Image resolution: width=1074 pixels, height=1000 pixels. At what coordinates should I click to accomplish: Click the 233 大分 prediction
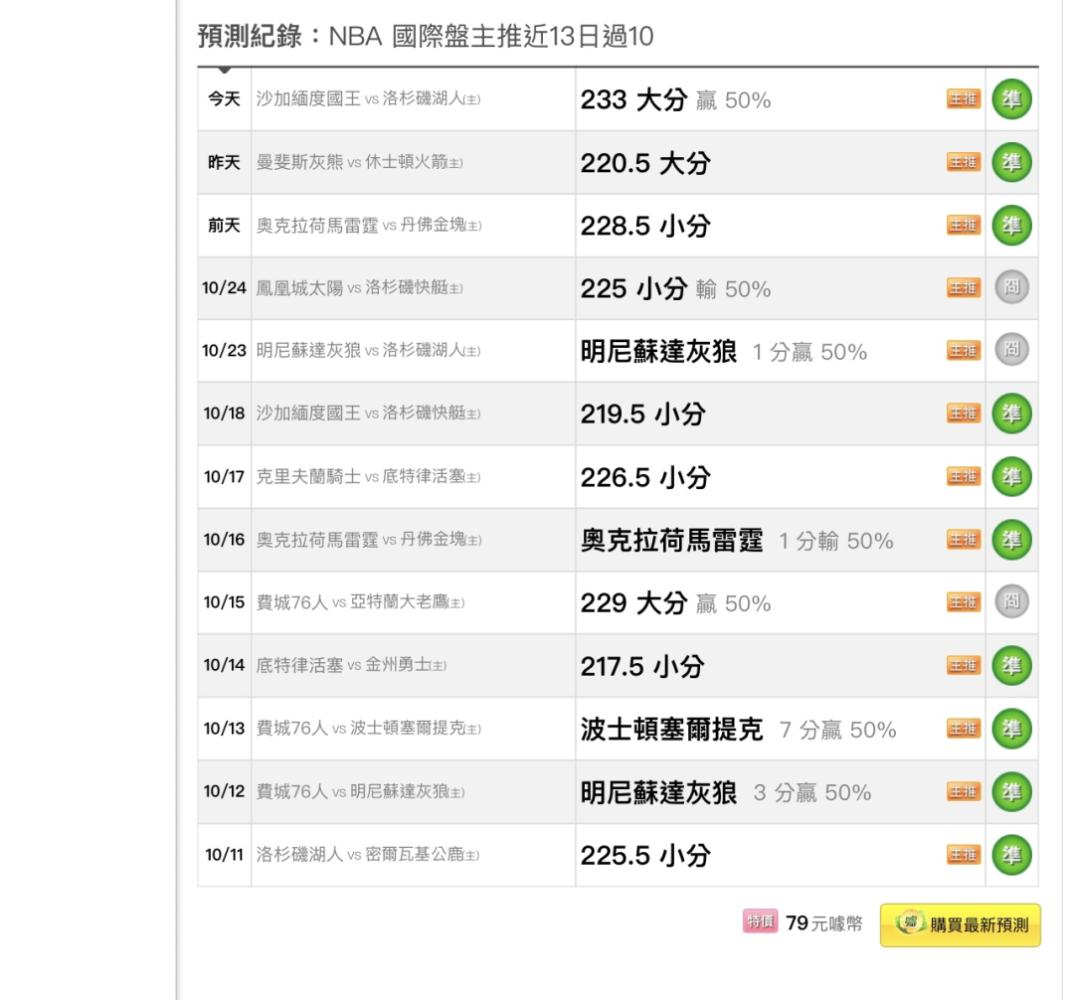coord(676,100)
